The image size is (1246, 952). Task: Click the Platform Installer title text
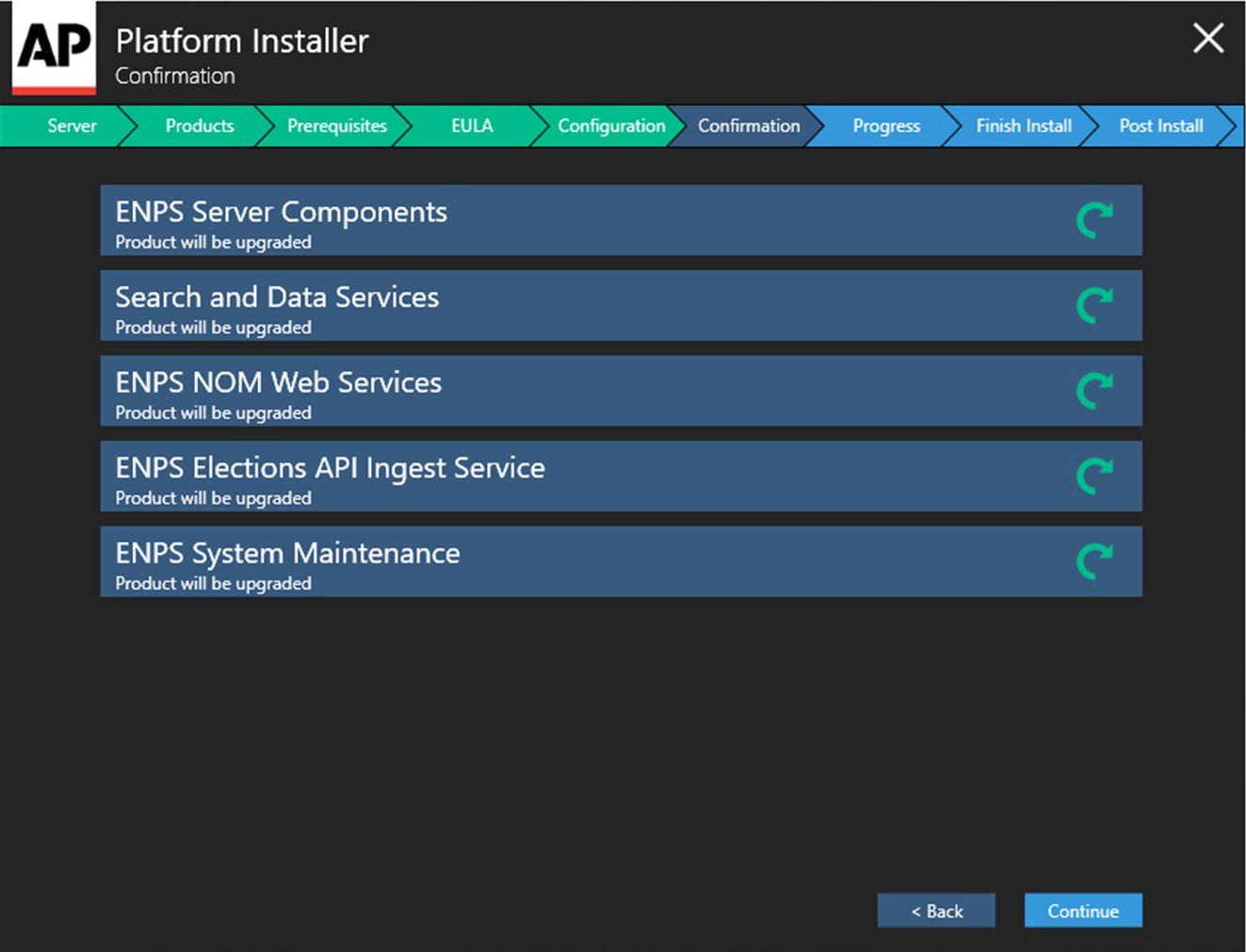242,41
